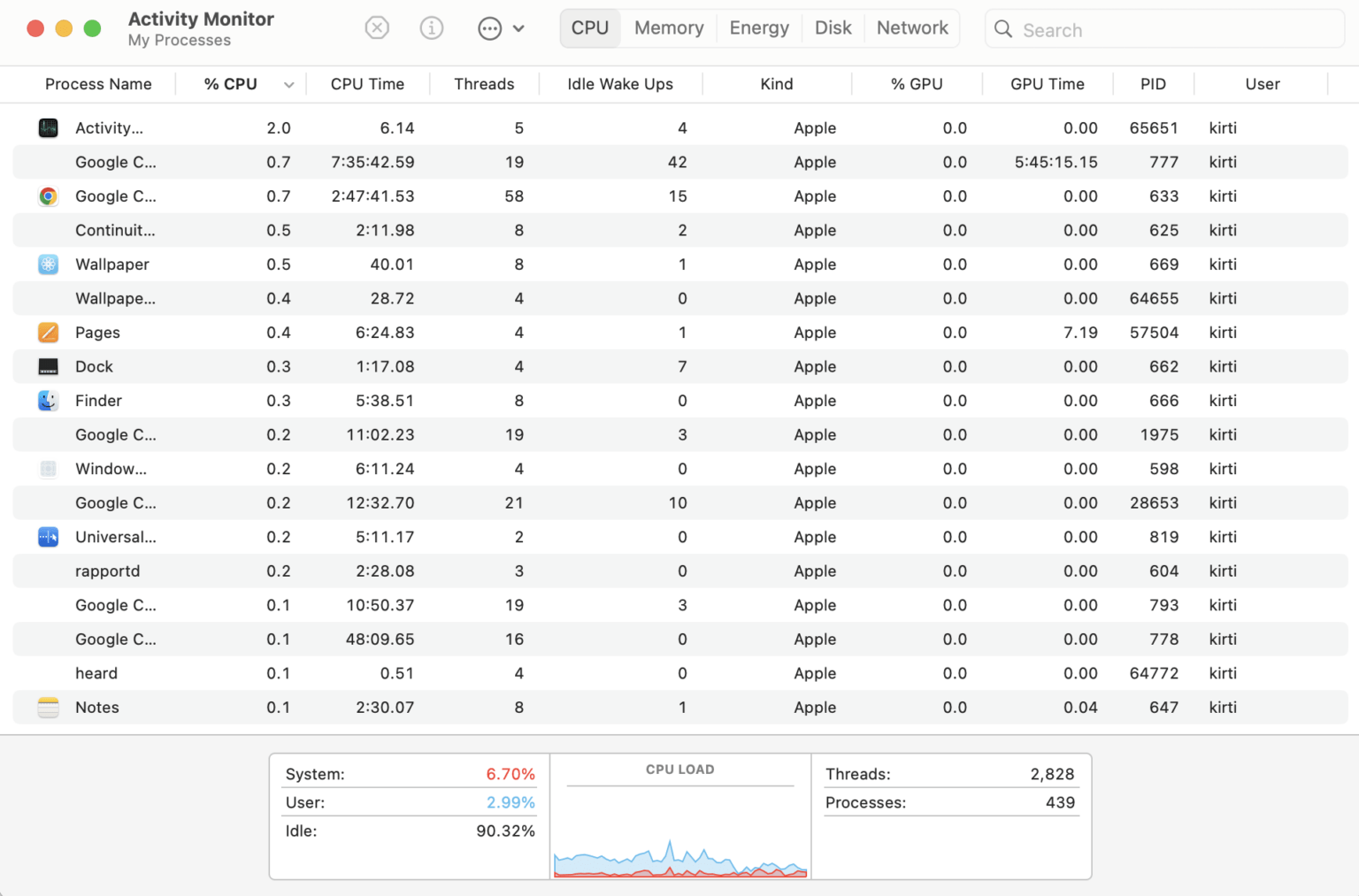Select the Notes app icon
The height and width of the screenshot is (896, 1359).
pyautogui.click(x=49, y=708)
